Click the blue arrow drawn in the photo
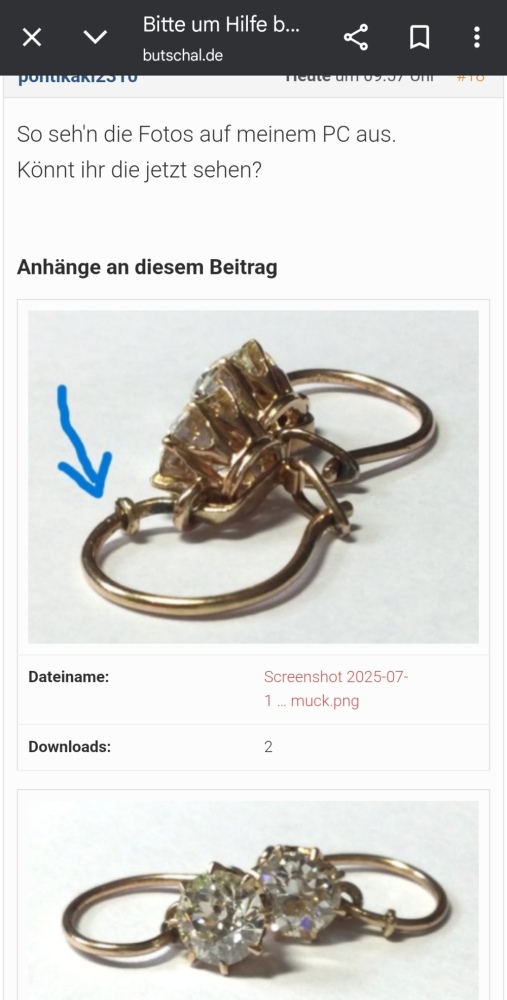 pos(82,442)
